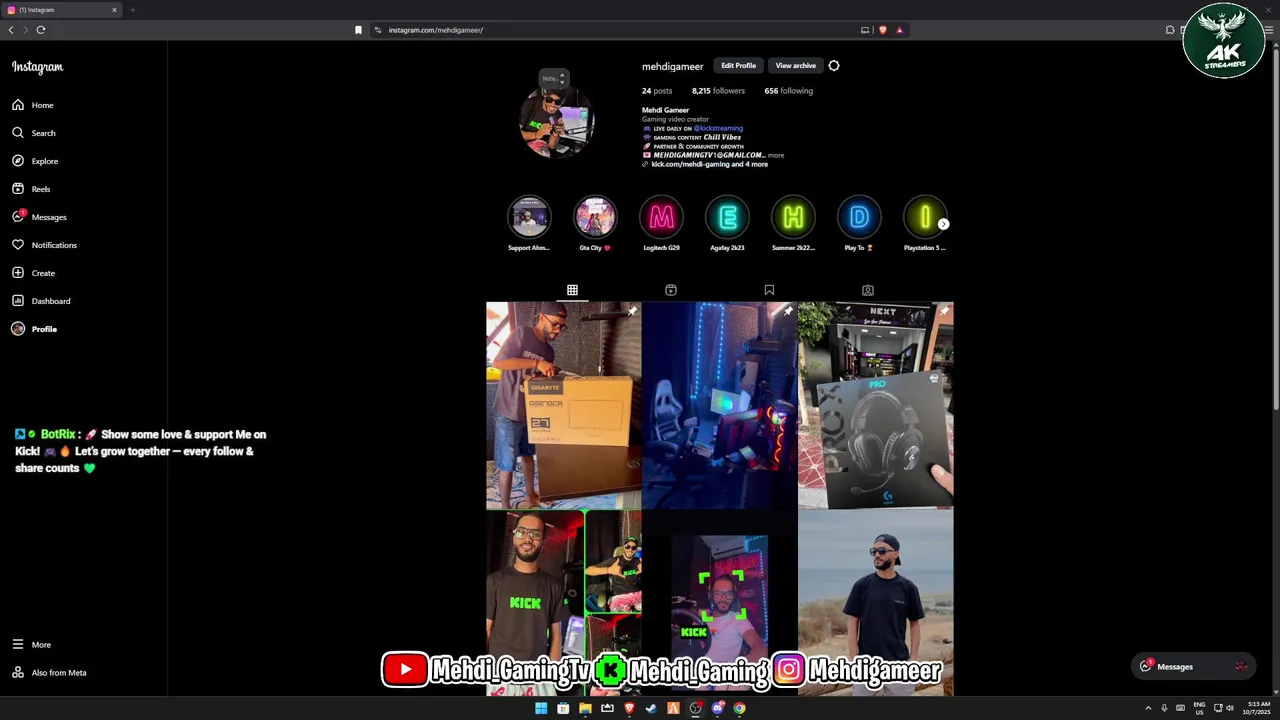Switch ENG US input language

pyautogui.click(x=1199, y=708)
